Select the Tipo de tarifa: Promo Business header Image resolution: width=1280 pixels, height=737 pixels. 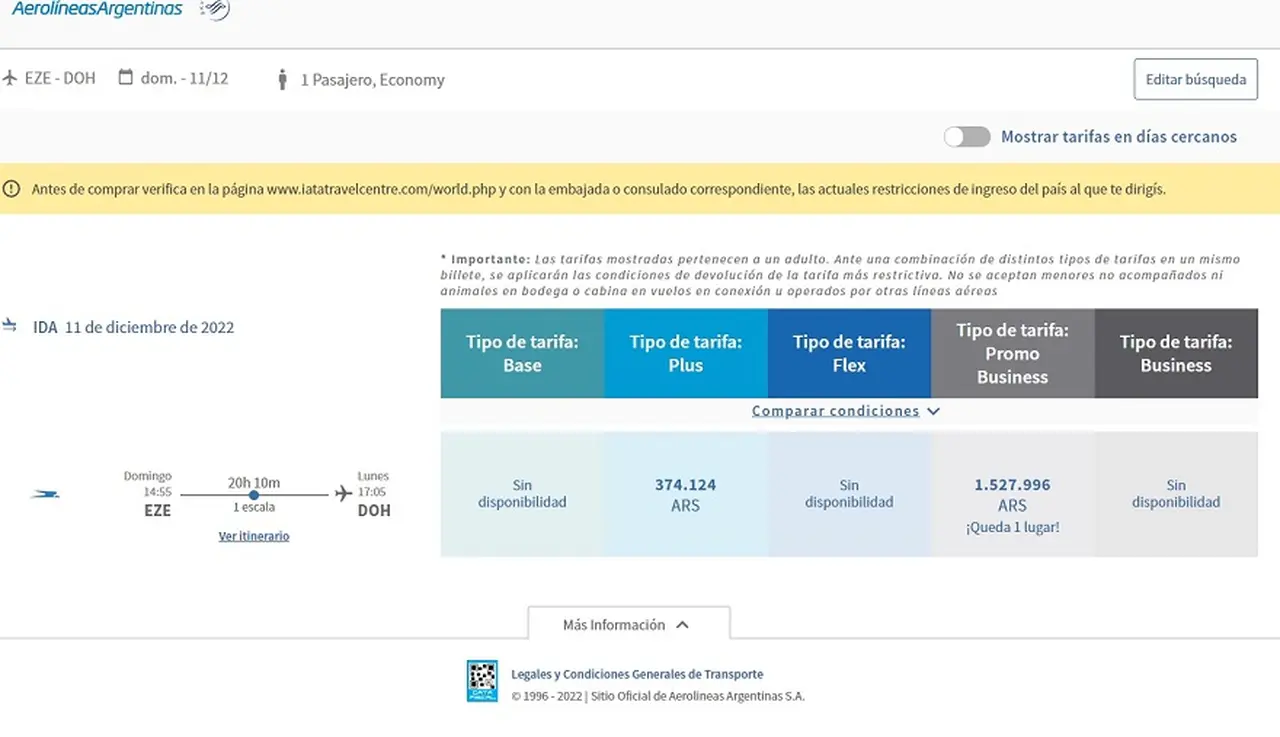click(1013, 354)
